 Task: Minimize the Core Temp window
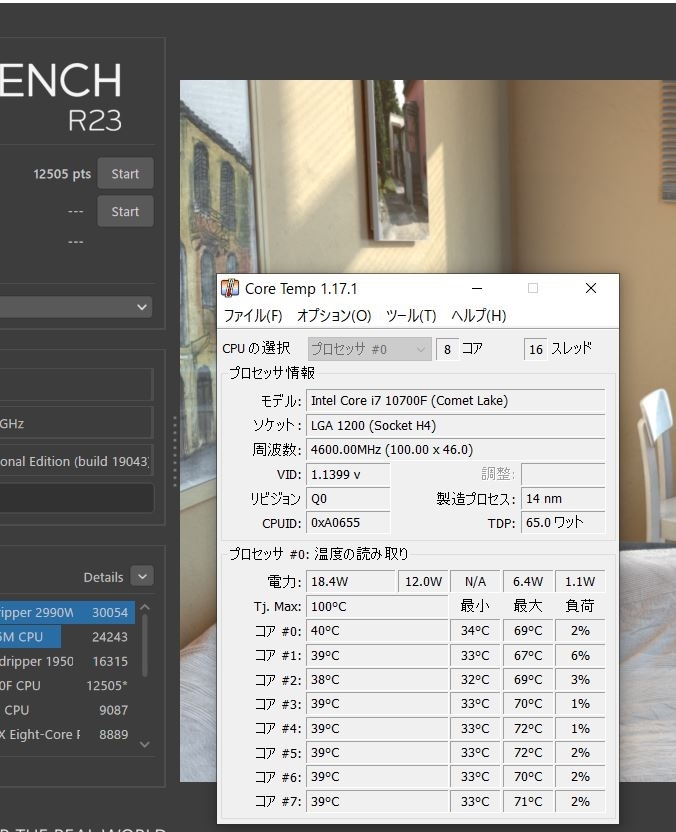477,288
